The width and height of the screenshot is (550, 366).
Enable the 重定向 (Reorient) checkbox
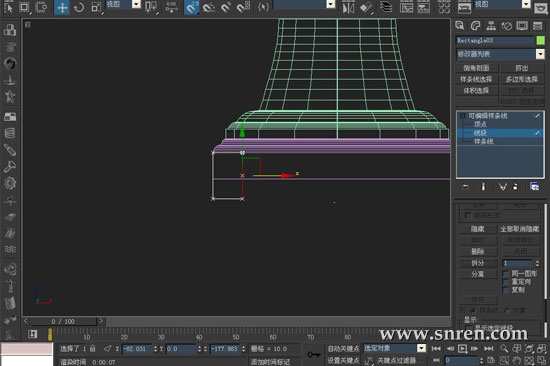coord(505,282)
